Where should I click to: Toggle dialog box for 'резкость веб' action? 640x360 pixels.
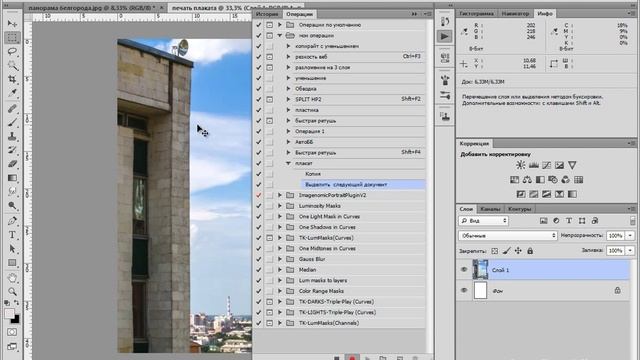pos(269,57)
